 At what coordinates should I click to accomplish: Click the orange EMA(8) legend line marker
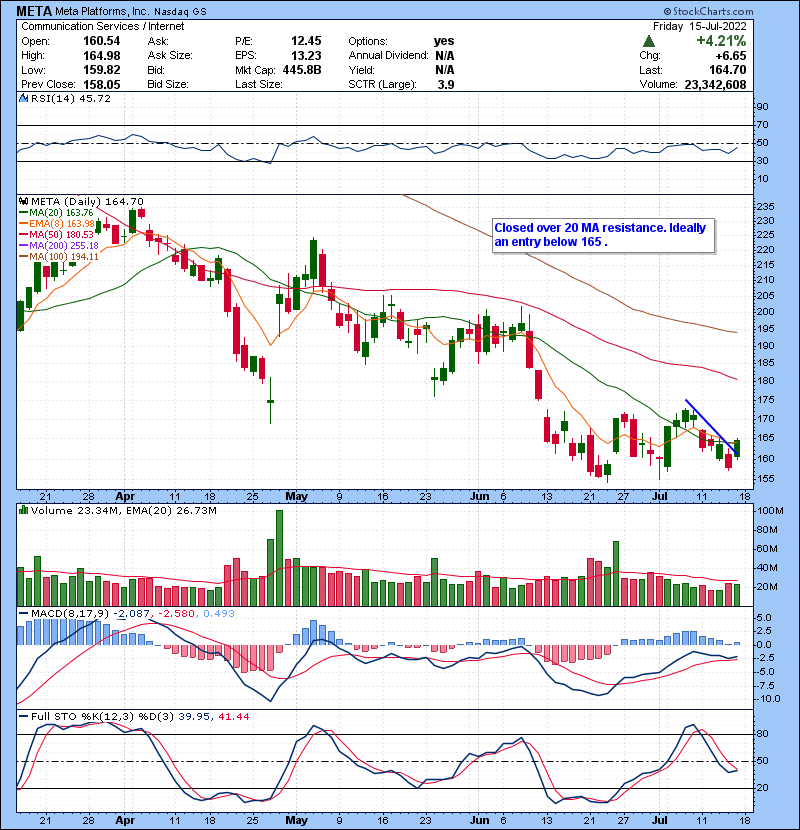coord(24,224)
